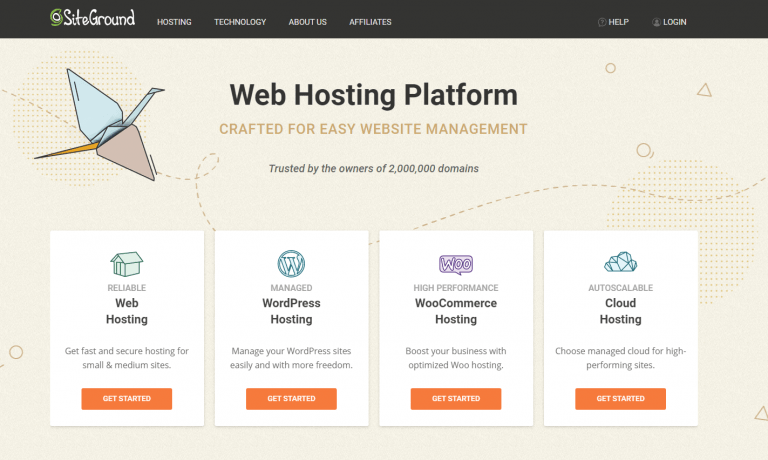Click the WordPress logo icon
Viewport: 768px width, 460px height.
[x=291, y=264]
